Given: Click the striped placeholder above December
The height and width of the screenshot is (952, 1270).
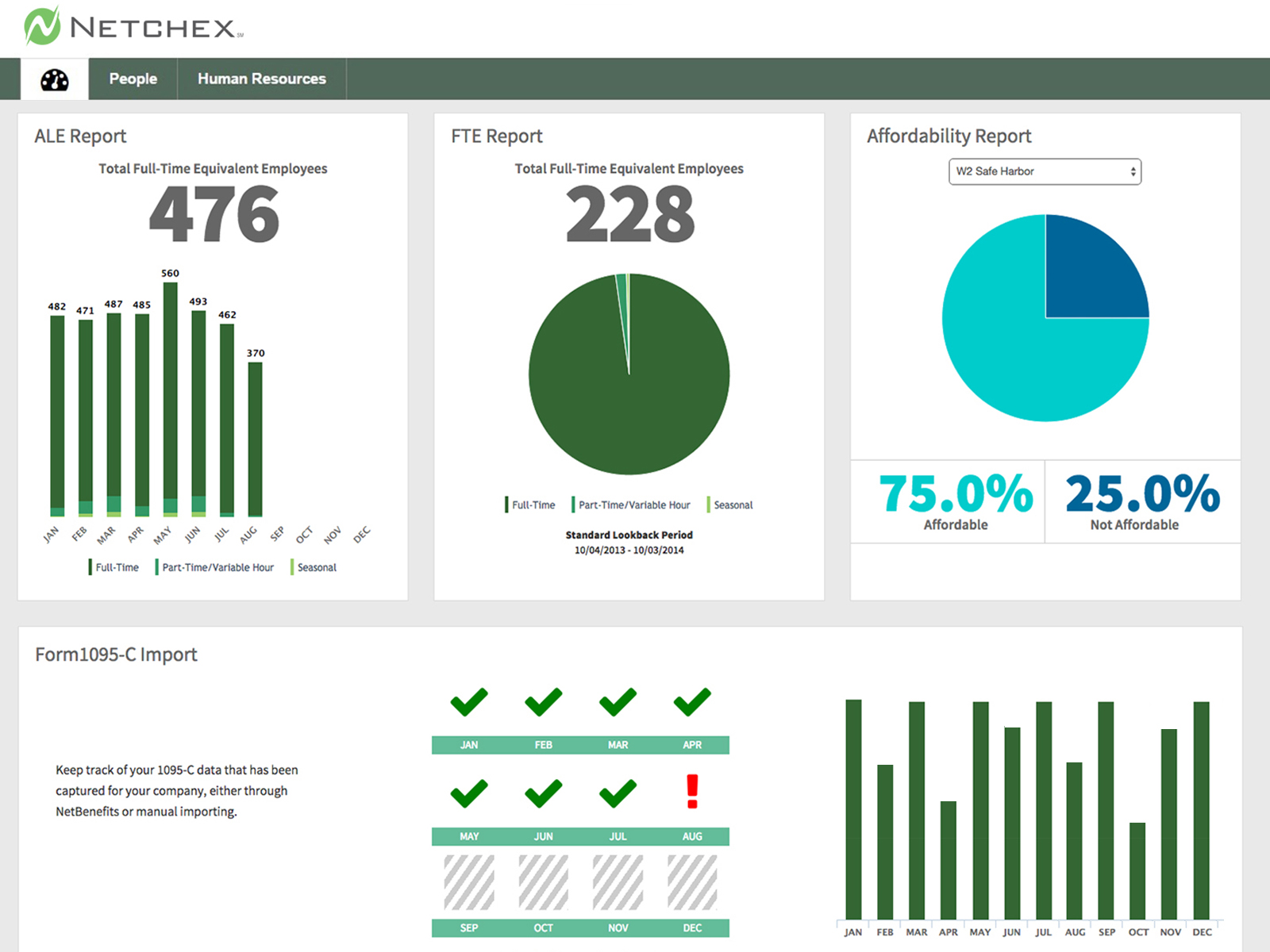Looking at the screenshot, I should coord(692,882).
